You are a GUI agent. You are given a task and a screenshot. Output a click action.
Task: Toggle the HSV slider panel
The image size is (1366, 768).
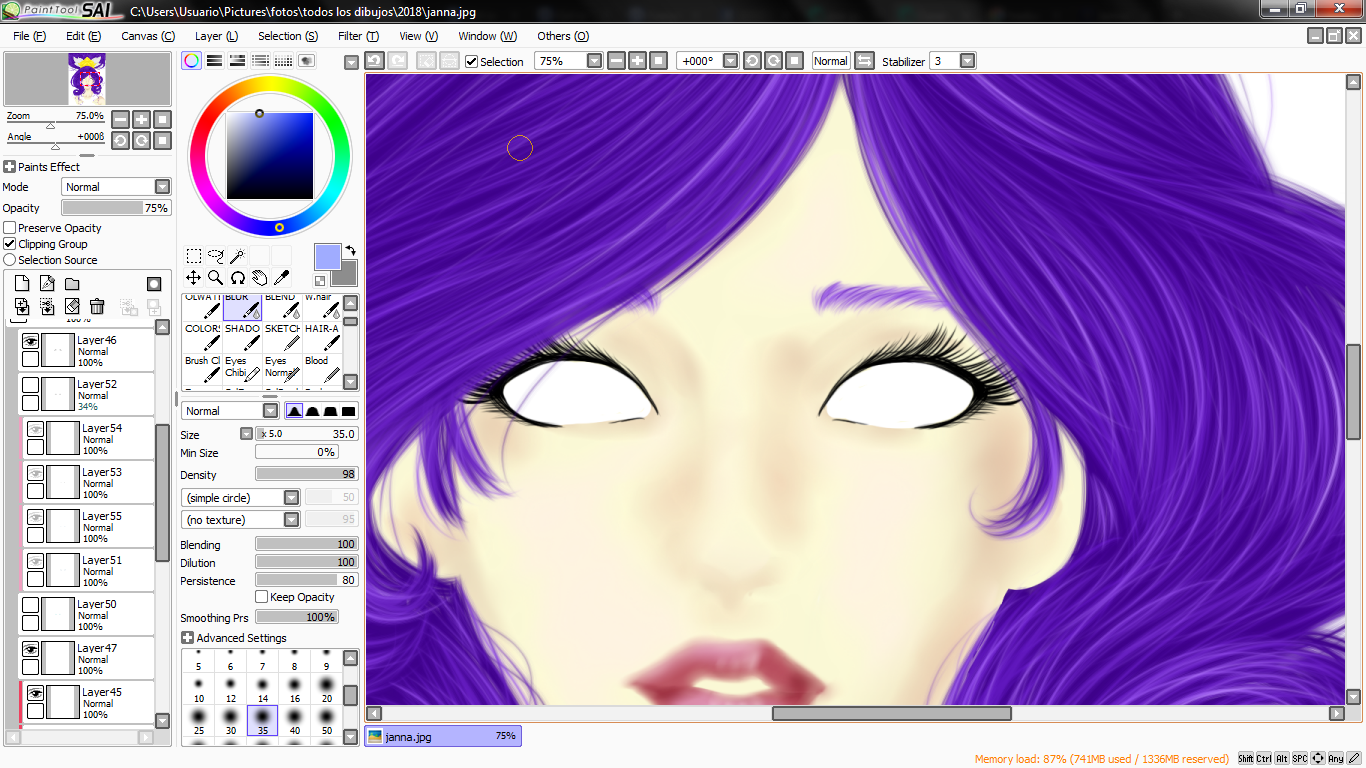coord(237,61)
